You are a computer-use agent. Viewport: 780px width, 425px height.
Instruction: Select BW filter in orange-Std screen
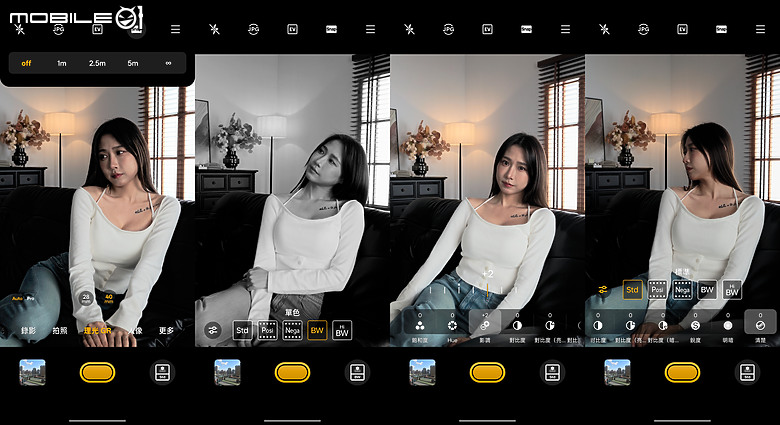pyautogui.click(x=707, y=290)
